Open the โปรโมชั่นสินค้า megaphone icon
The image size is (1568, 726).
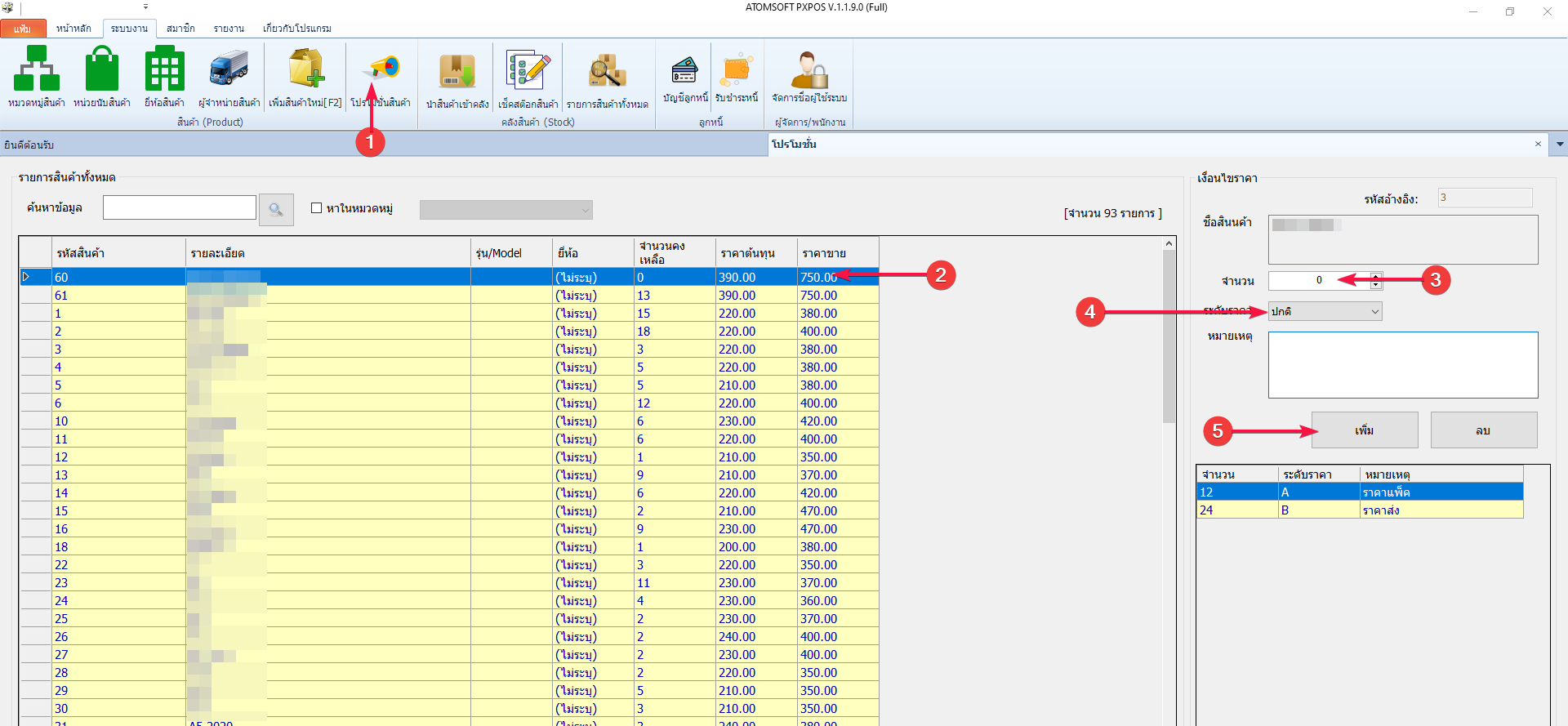coord(381,77)
